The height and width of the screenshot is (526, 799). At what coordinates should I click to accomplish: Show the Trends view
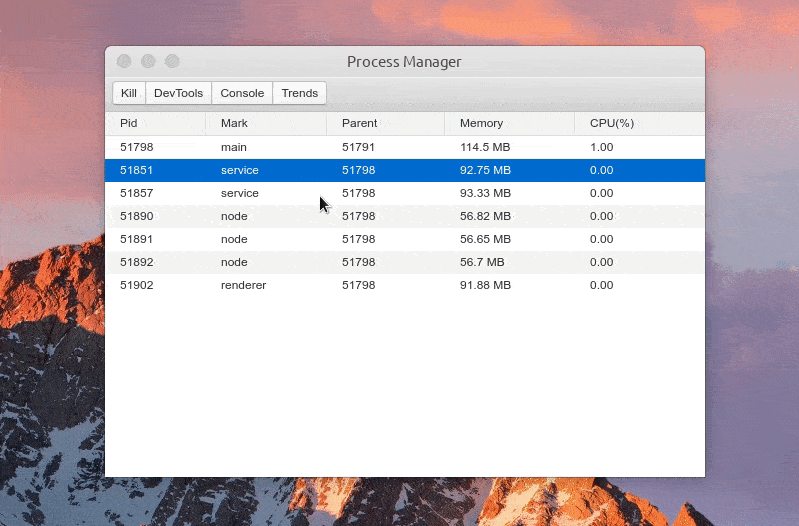coord(300,93)
